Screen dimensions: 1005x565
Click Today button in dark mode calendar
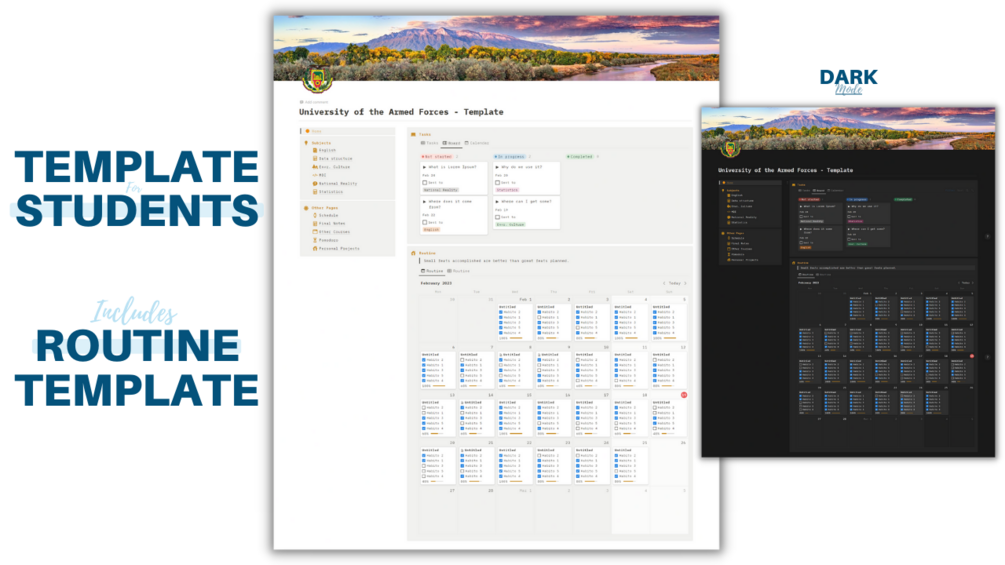965,282
